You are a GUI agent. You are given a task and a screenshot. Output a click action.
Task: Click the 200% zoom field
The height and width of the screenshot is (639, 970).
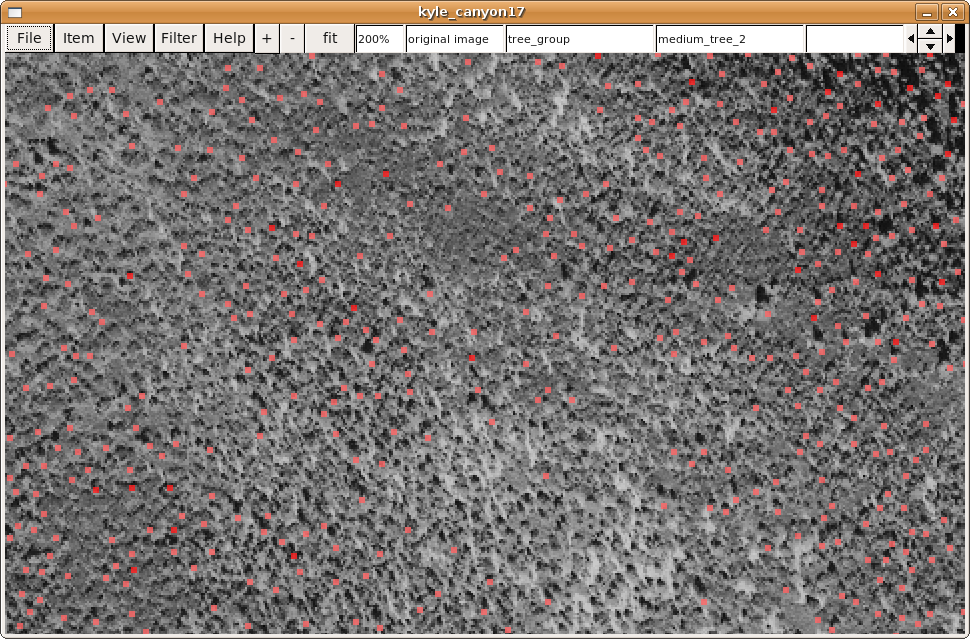point(380,39)
